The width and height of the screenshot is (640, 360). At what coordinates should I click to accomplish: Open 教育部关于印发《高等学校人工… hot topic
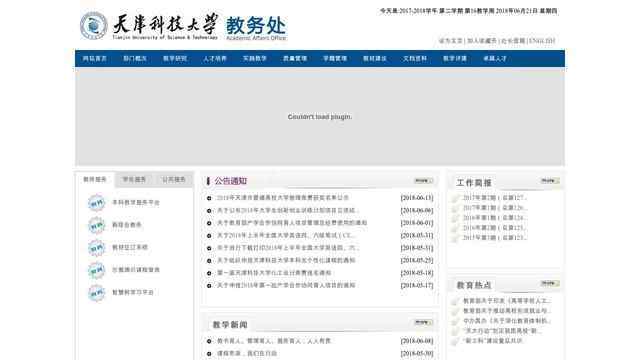point(507,301)
